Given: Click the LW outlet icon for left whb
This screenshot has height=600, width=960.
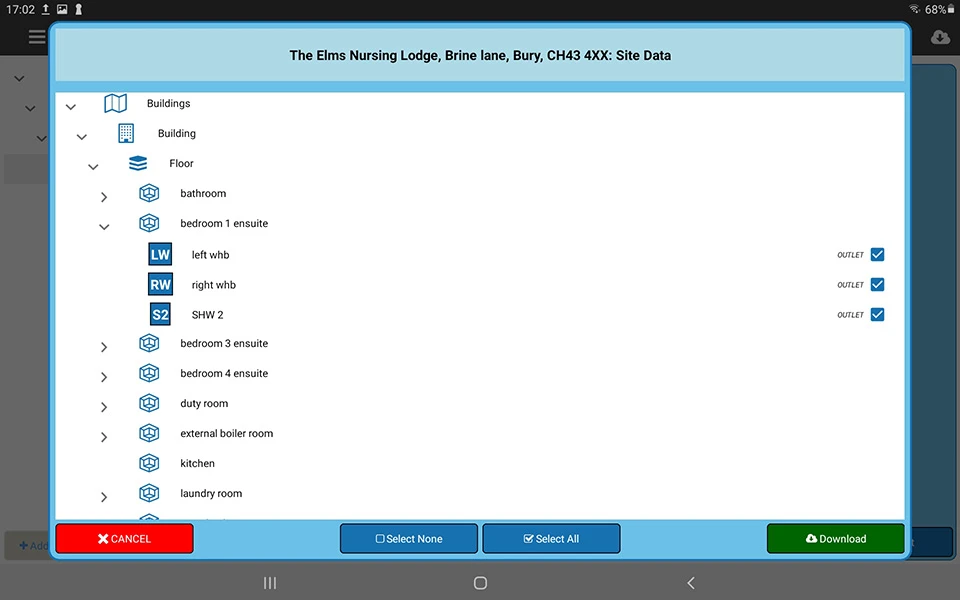Looking at the screenshot, I should point(160,254).
